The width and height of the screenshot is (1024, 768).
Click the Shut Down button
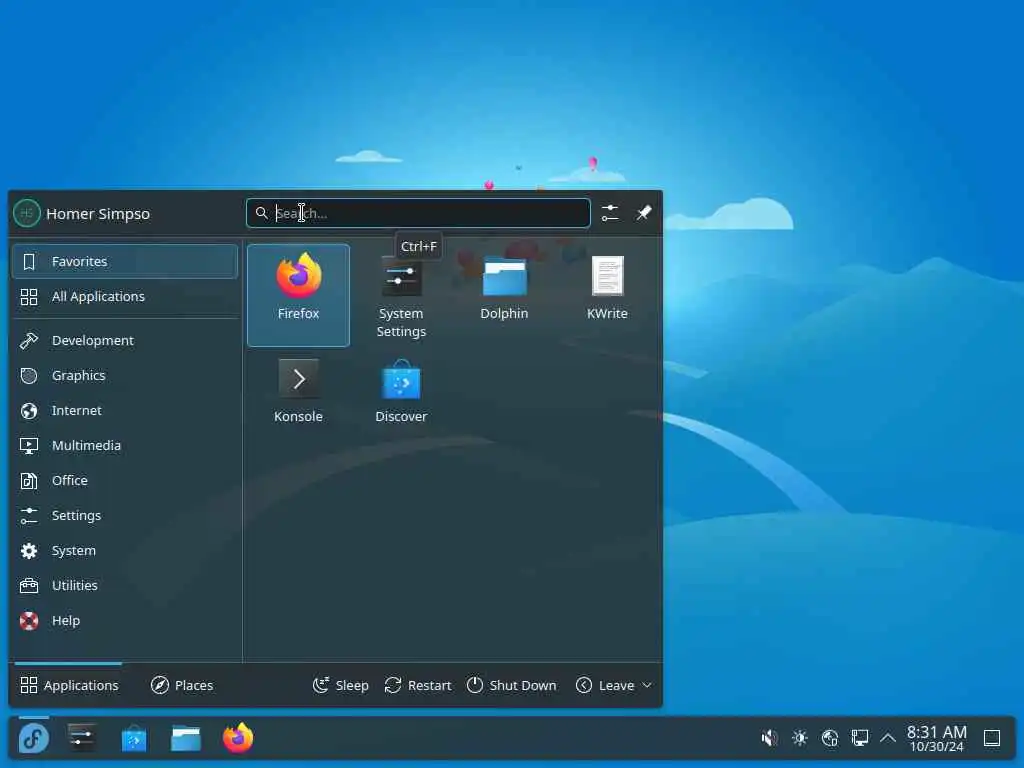click(511, 685)
